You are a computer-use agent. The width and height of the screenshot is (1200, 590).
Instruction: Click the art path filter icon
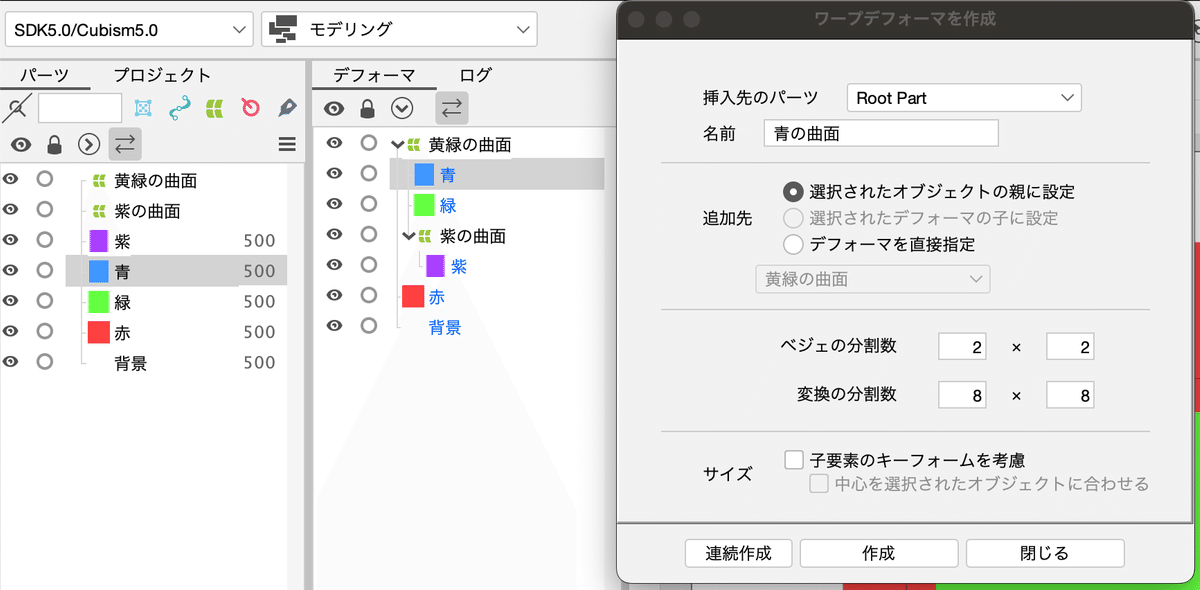179,108
